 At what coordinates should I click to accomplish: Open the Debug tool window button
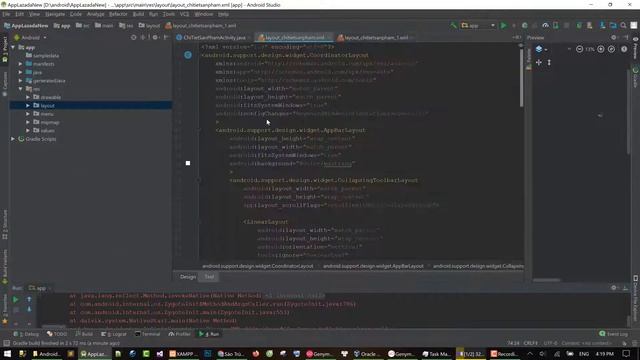pos(26,334)
